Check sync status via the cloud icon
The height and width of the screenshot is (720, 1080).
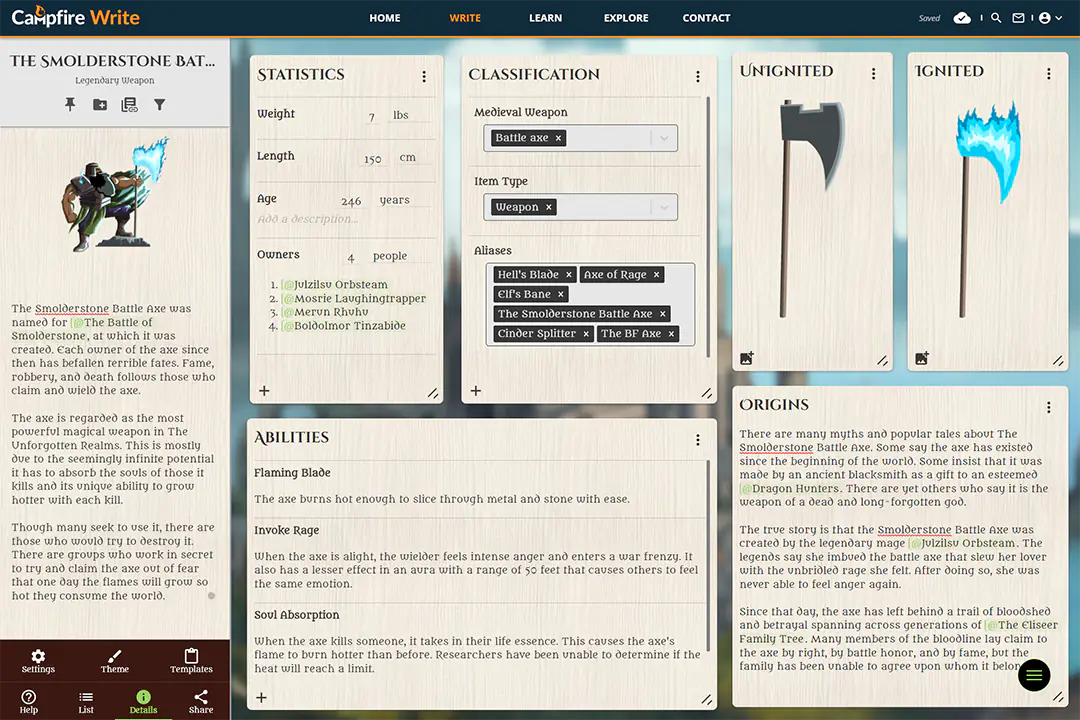[x=961, y=17]
